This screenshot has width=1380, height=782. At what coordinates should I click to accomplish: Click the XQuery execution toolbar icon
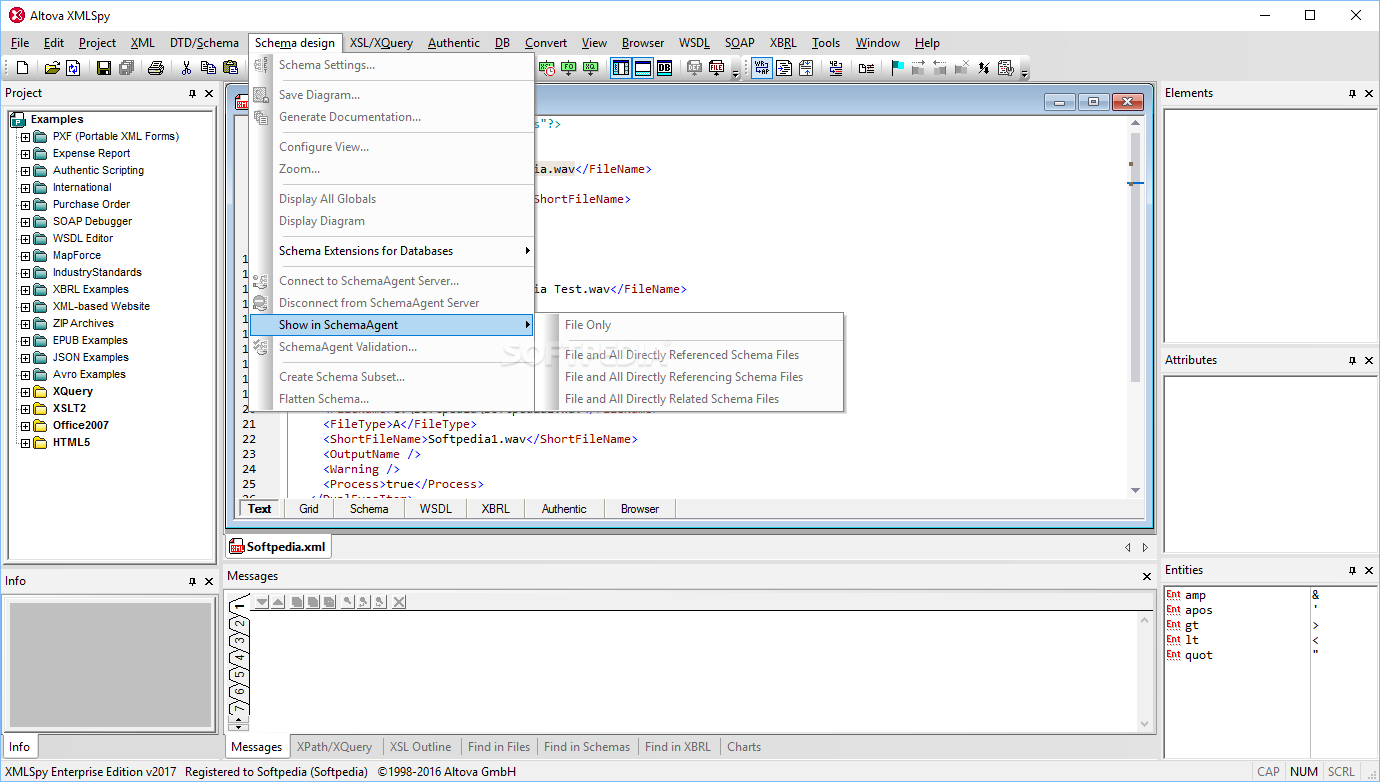click(x=591, y=68)
